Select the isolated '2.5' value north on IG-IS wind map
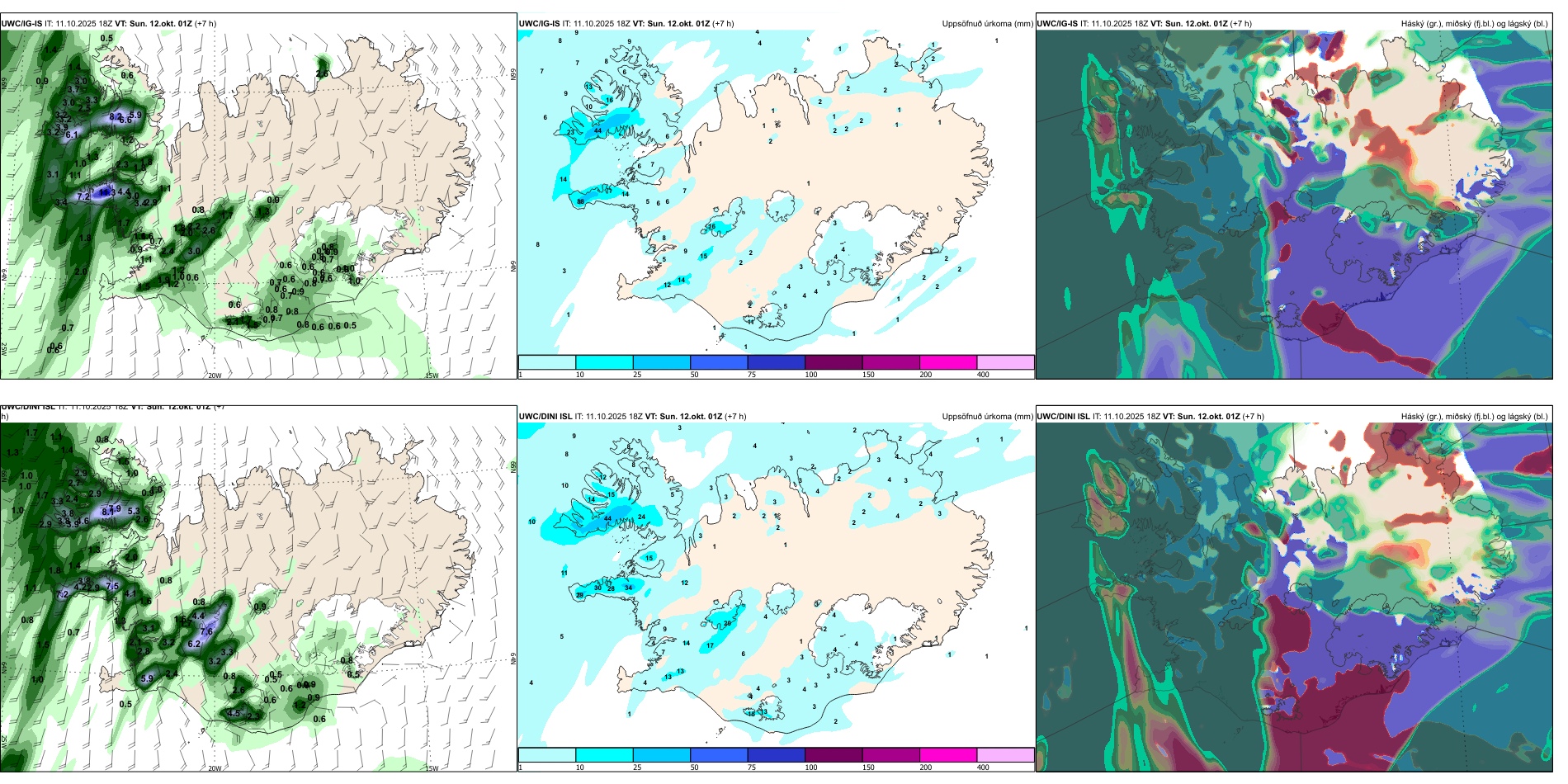 pos(322,73)
